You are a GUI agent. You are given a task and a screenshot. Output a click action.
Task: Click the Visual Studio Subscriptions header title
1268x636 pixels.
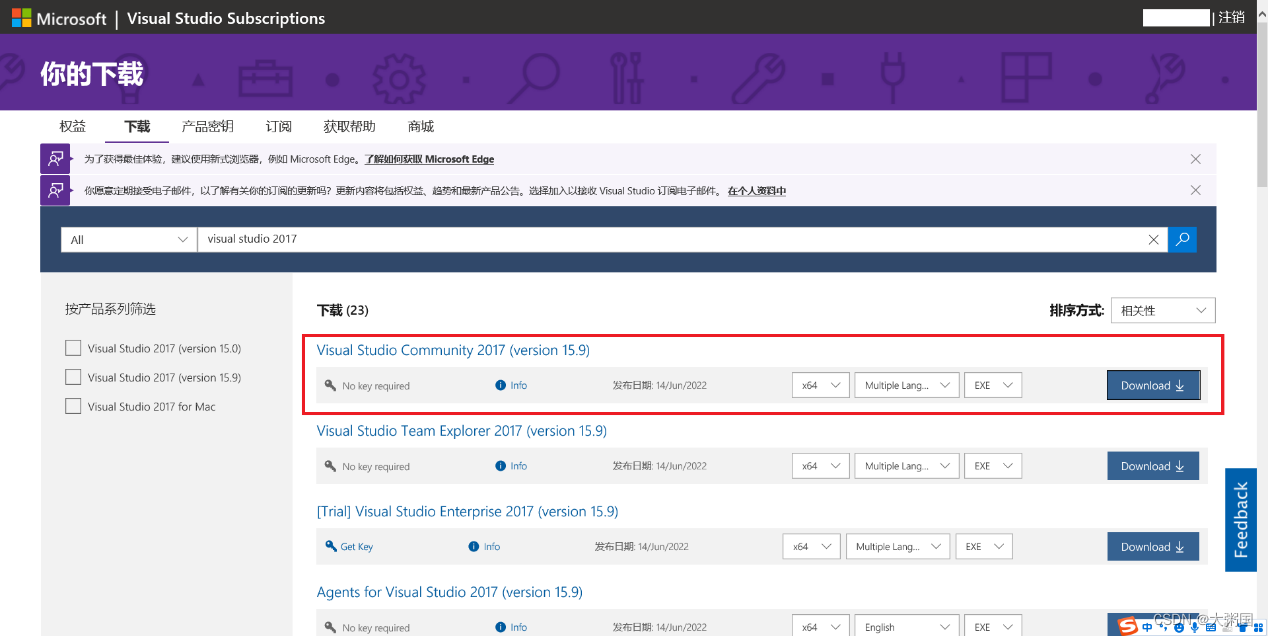(x=228, y=18)
